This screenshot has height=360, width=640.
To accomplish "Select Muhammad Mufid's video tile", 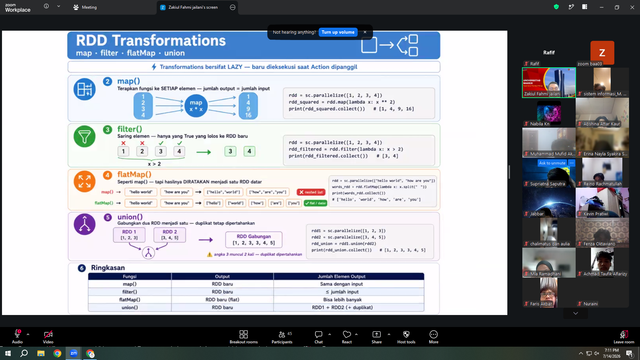I will (549, 142).
